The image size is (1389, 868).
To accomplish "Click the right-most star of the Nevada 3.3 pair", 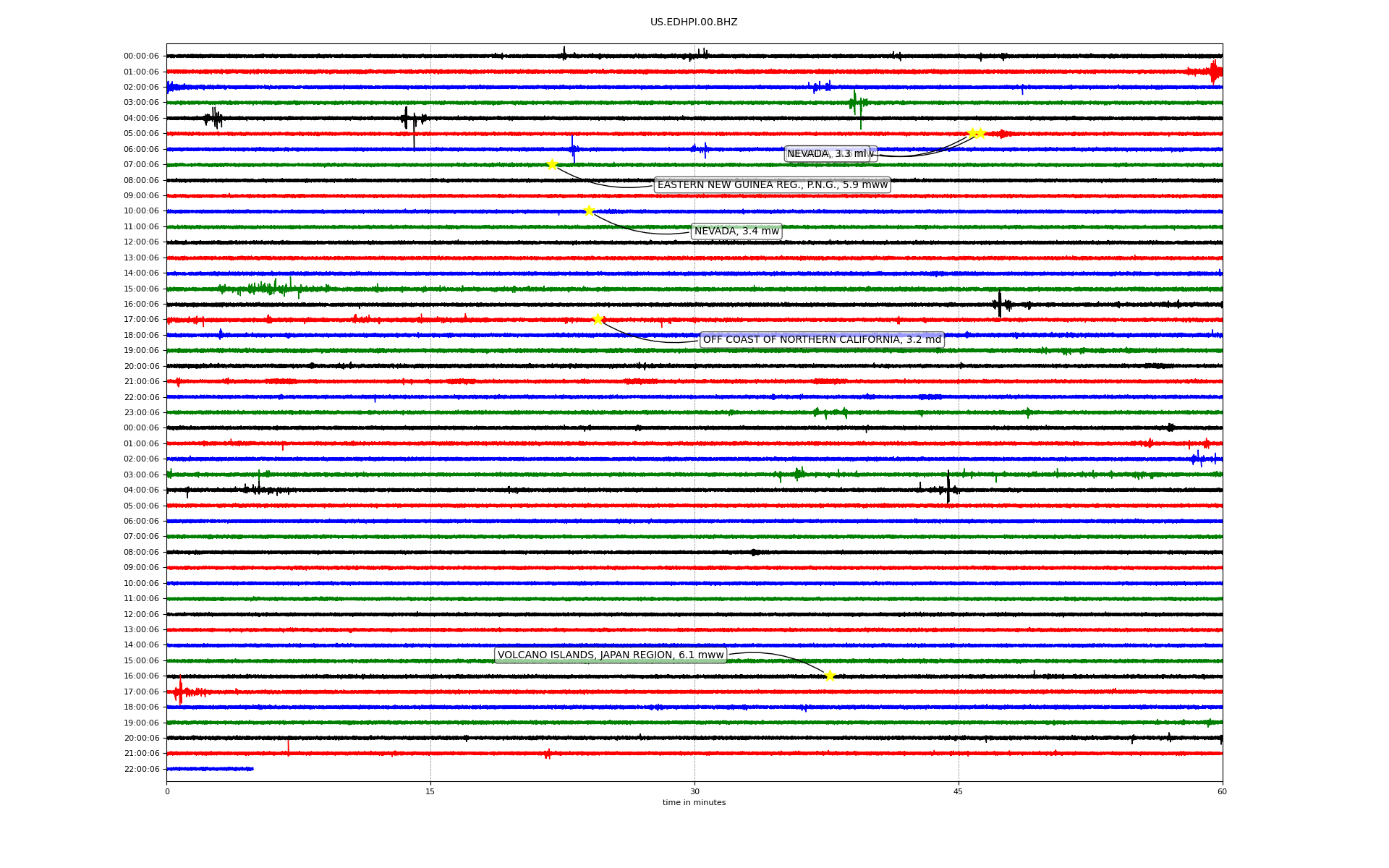I will (981, 133).
